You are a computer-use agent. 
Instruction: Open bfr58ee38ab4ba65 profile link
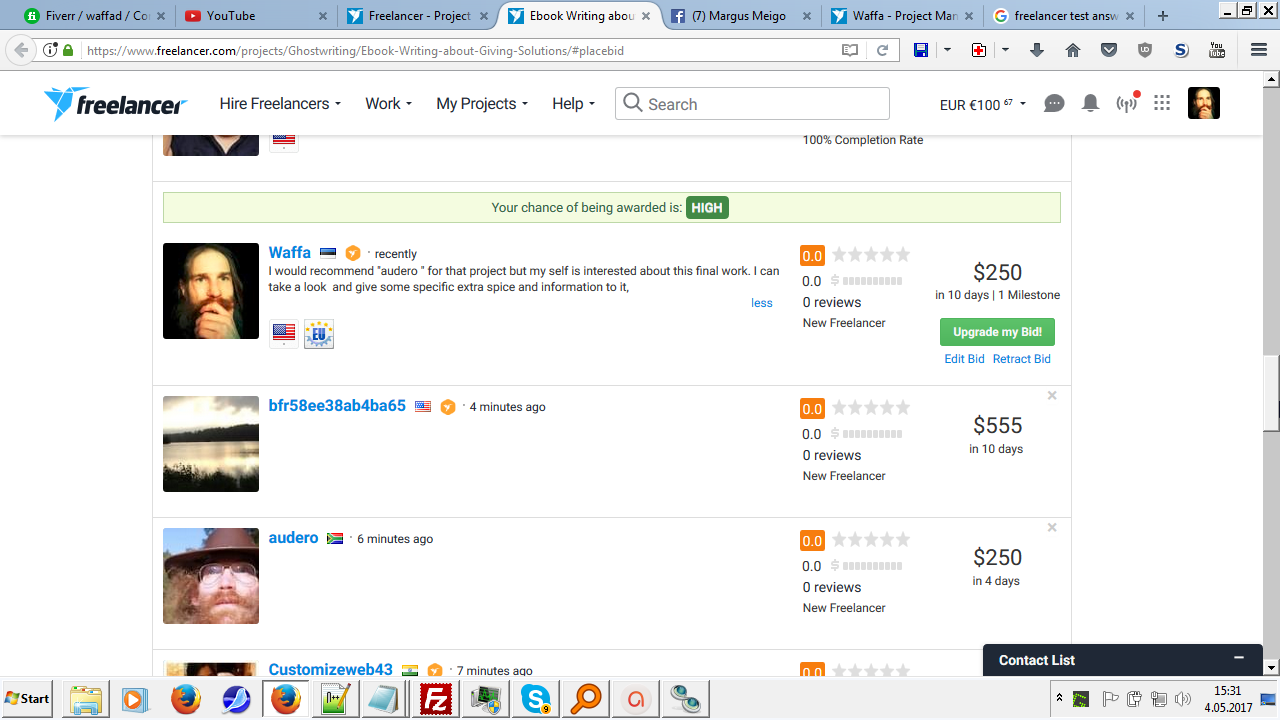coord(337,405)
